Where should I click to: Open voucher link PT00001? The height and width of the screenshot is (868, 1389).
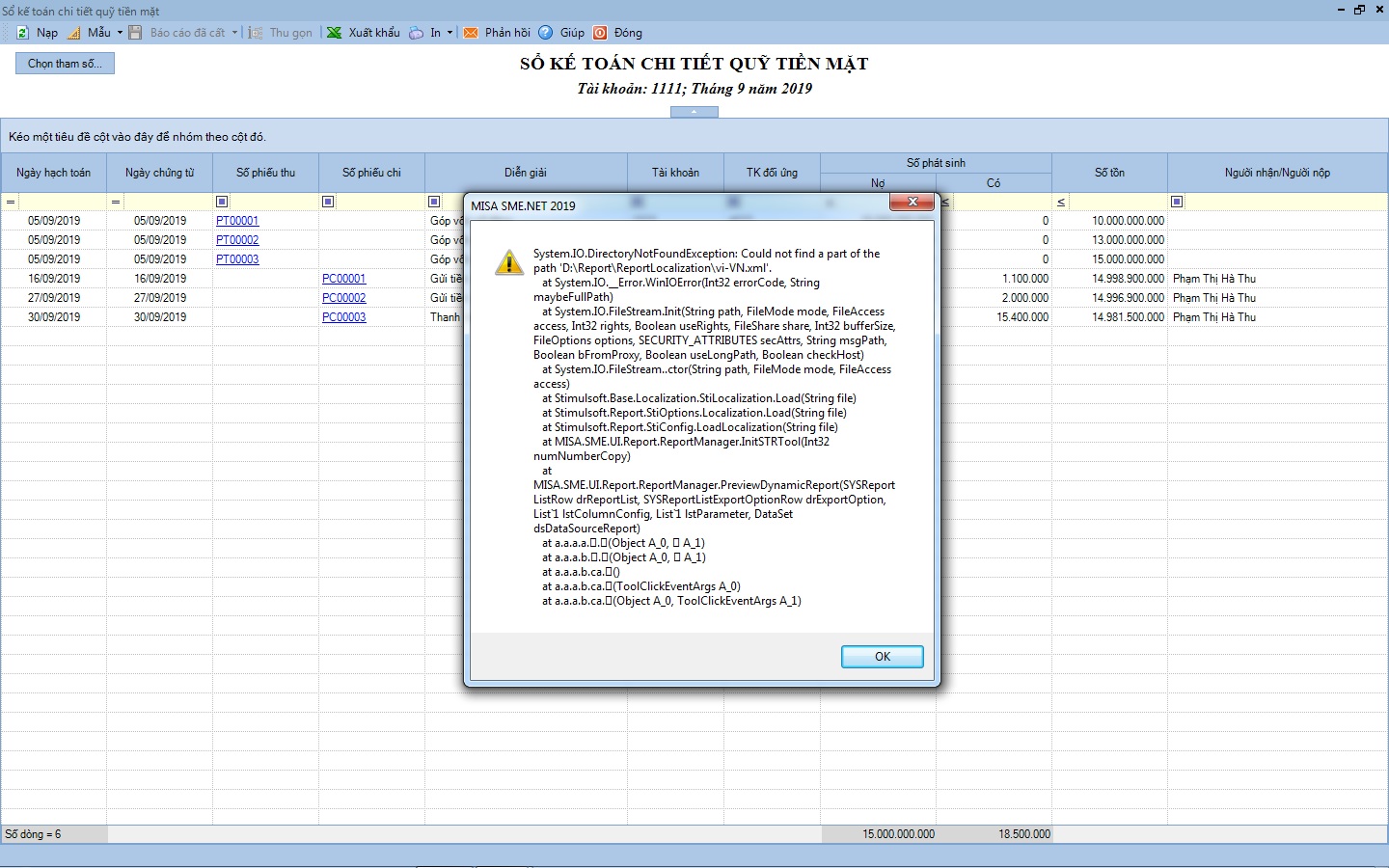pyautogui.click(x=237, y=221)
